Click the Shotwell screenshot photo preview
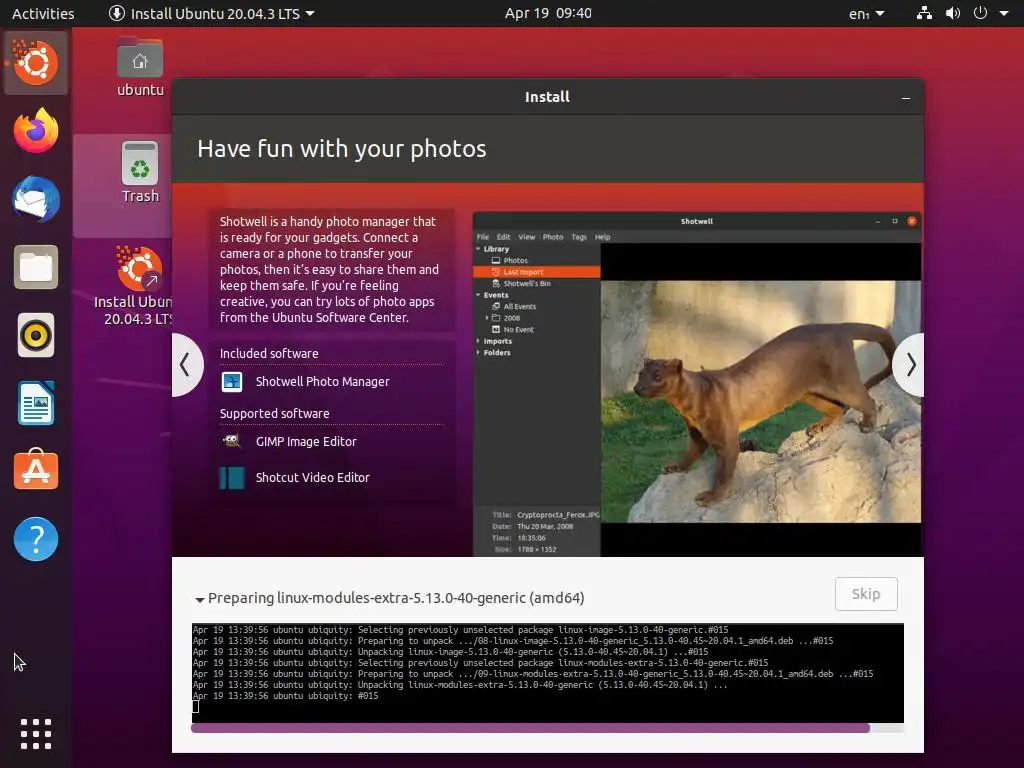Image resolution: width=1024 pixels, height=768 pixels. 761,402
